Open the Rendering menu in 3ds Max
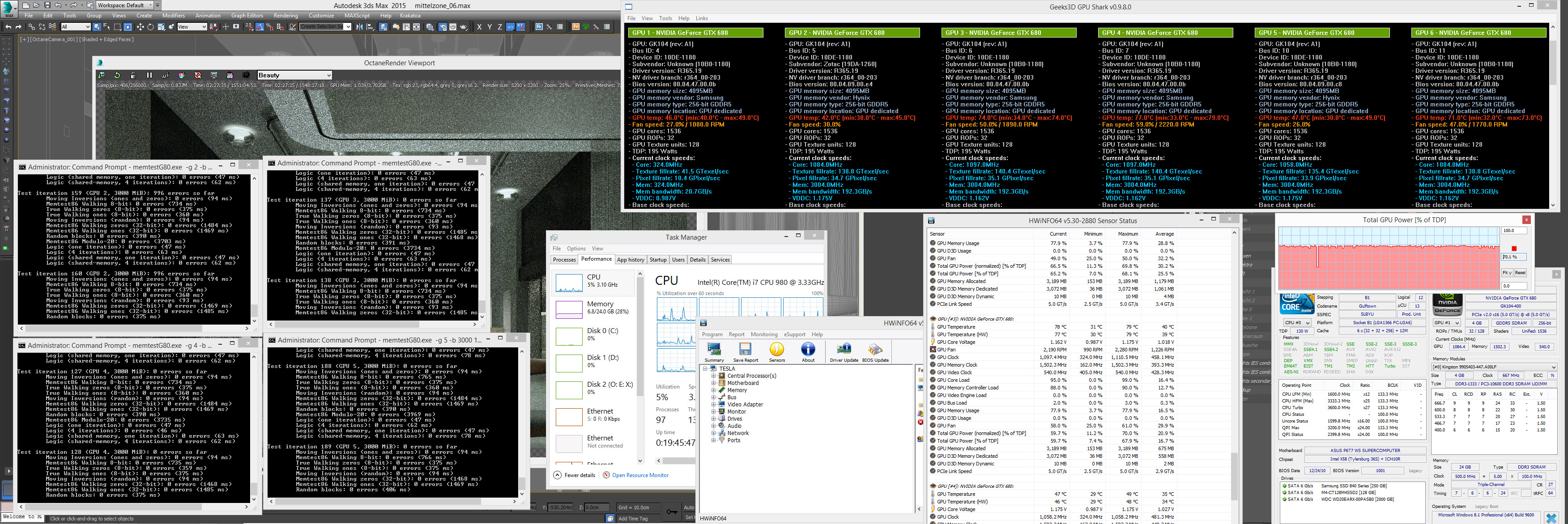 click(x=285, y=16)
